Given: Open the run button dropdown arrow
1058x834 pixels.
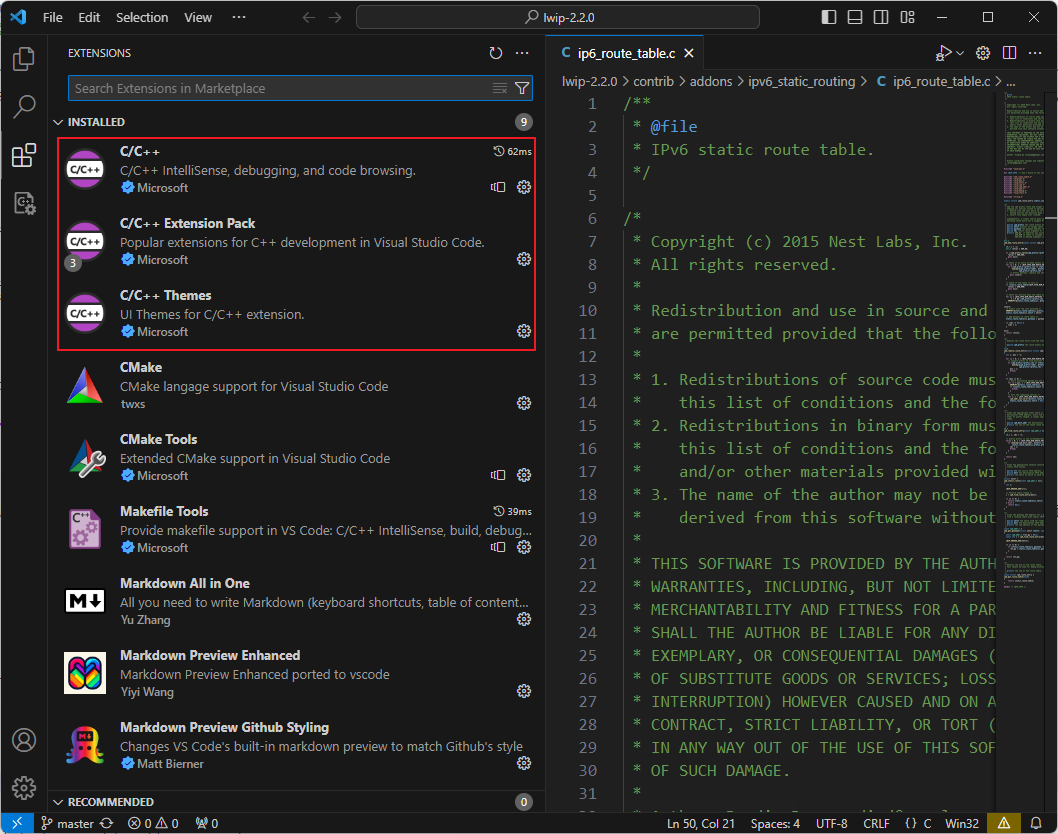Looking at the screenshot, I should click(960, 53).
